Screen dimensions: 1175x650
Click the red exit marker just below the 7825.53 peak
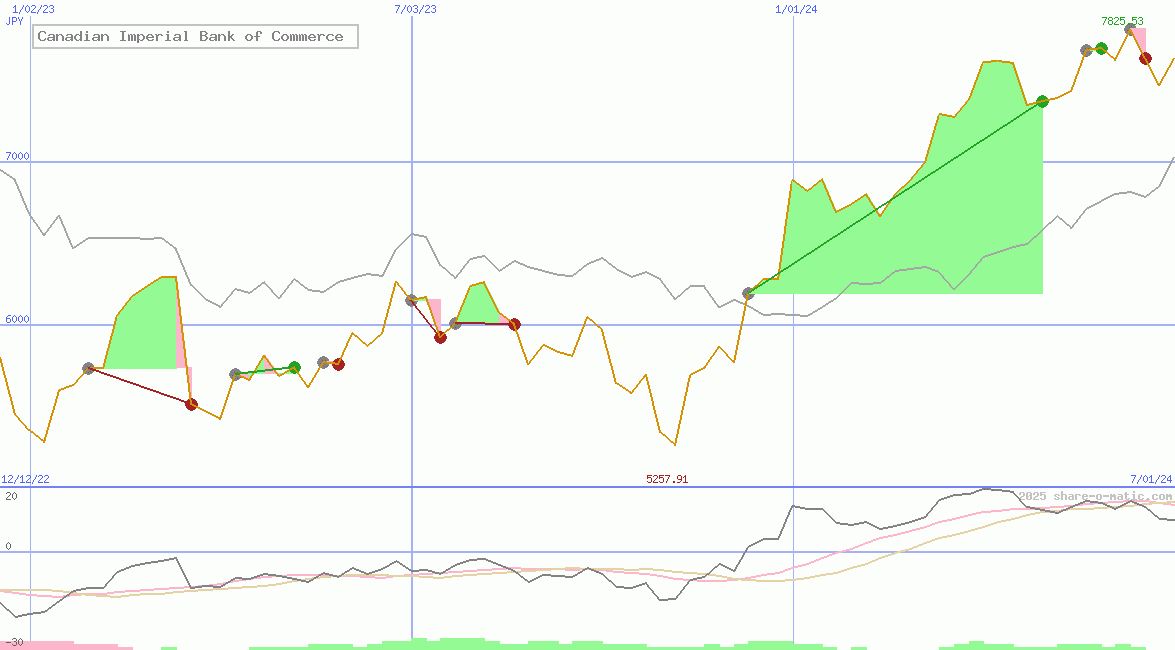point(1145,58)
